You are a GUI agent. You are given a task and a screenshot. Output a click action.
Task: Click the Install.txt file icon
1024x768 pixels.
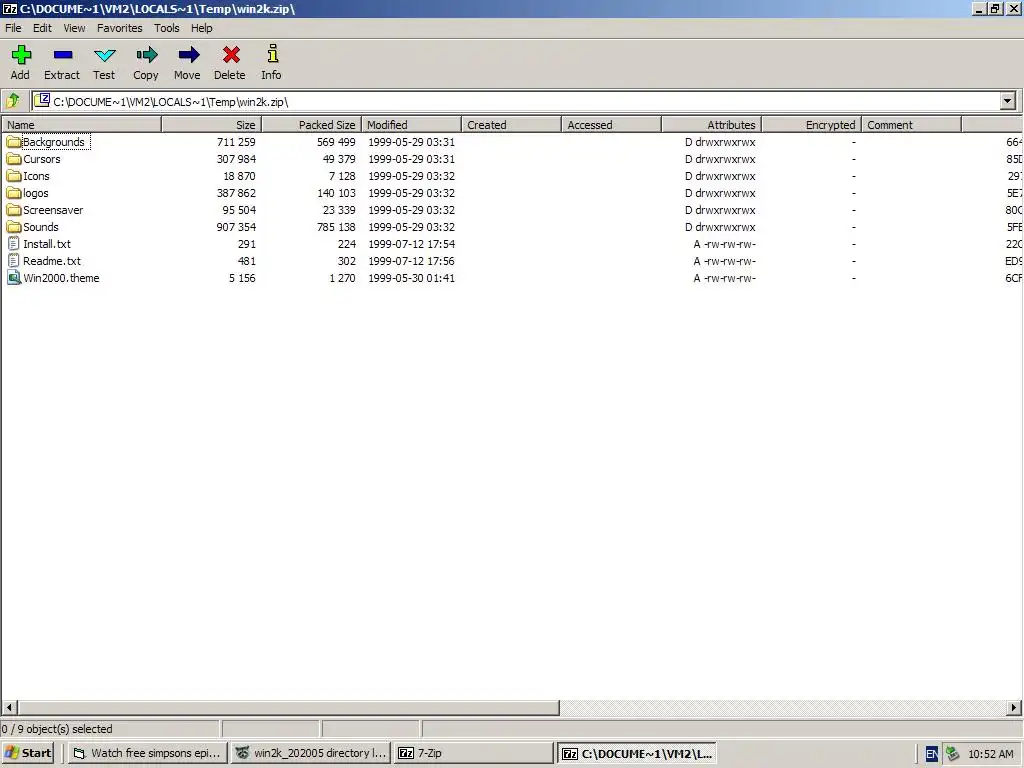click(14, 244)
